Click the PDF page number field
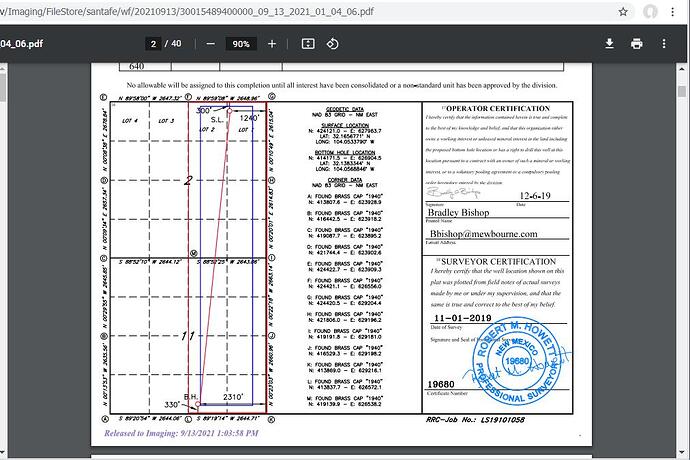Viewport: 690px width, 460px height. click(x=153, y=44)
